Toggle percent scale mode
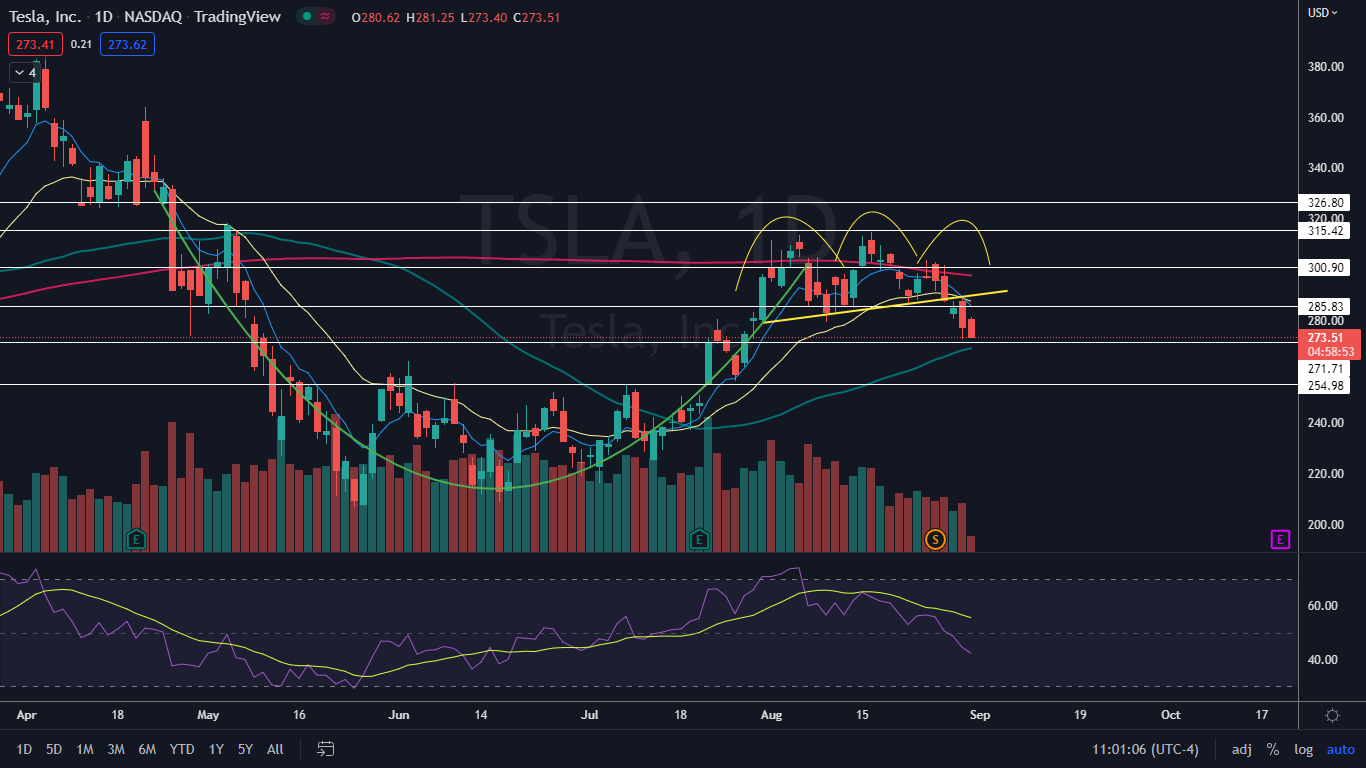This screenshot has height=768, width=1366. pyautogui.click(x=1273, y=749)
